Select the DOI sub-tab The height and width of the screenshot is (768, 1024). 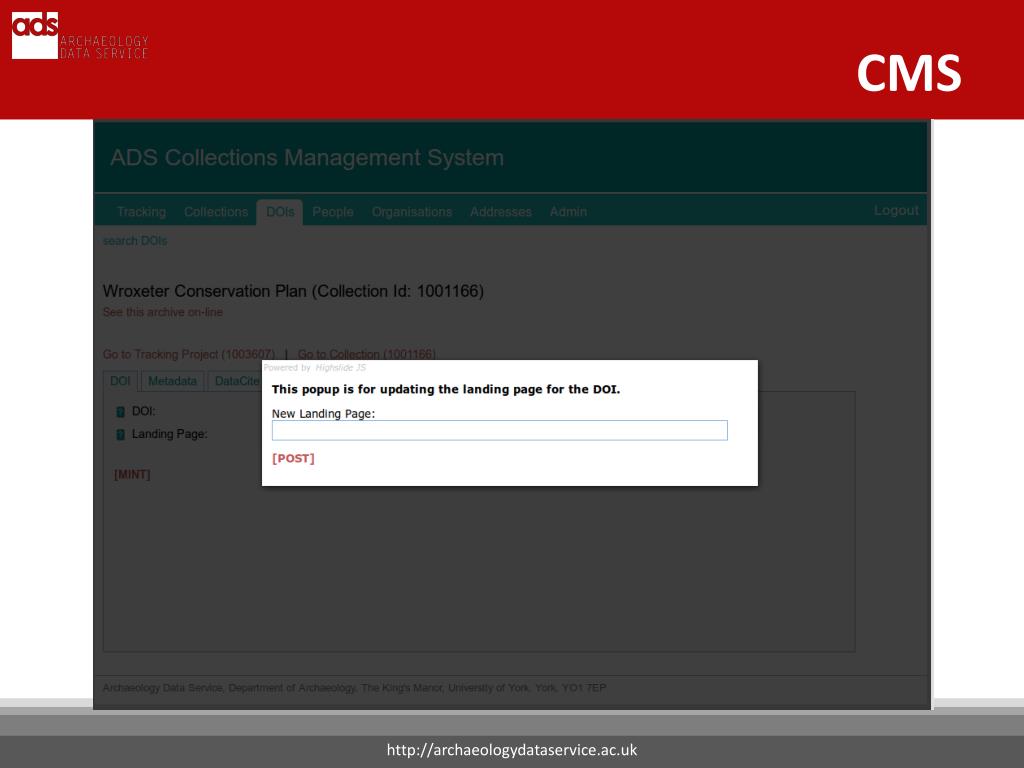click(120, 381)
